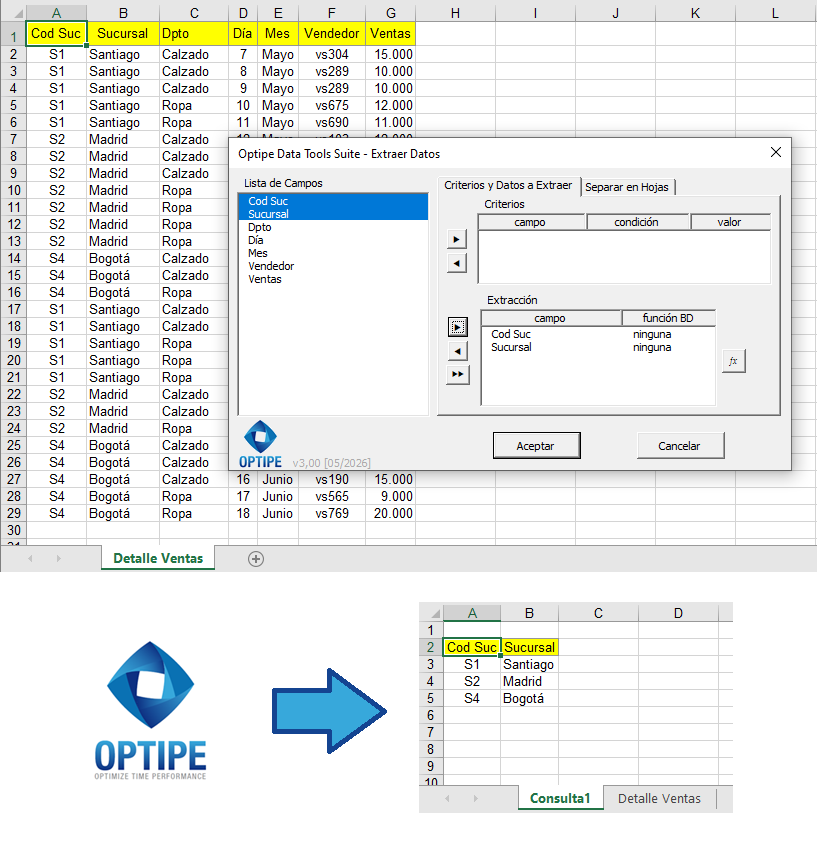
Task: Click the Criterios campo column header
Action: tap(531, 222)
